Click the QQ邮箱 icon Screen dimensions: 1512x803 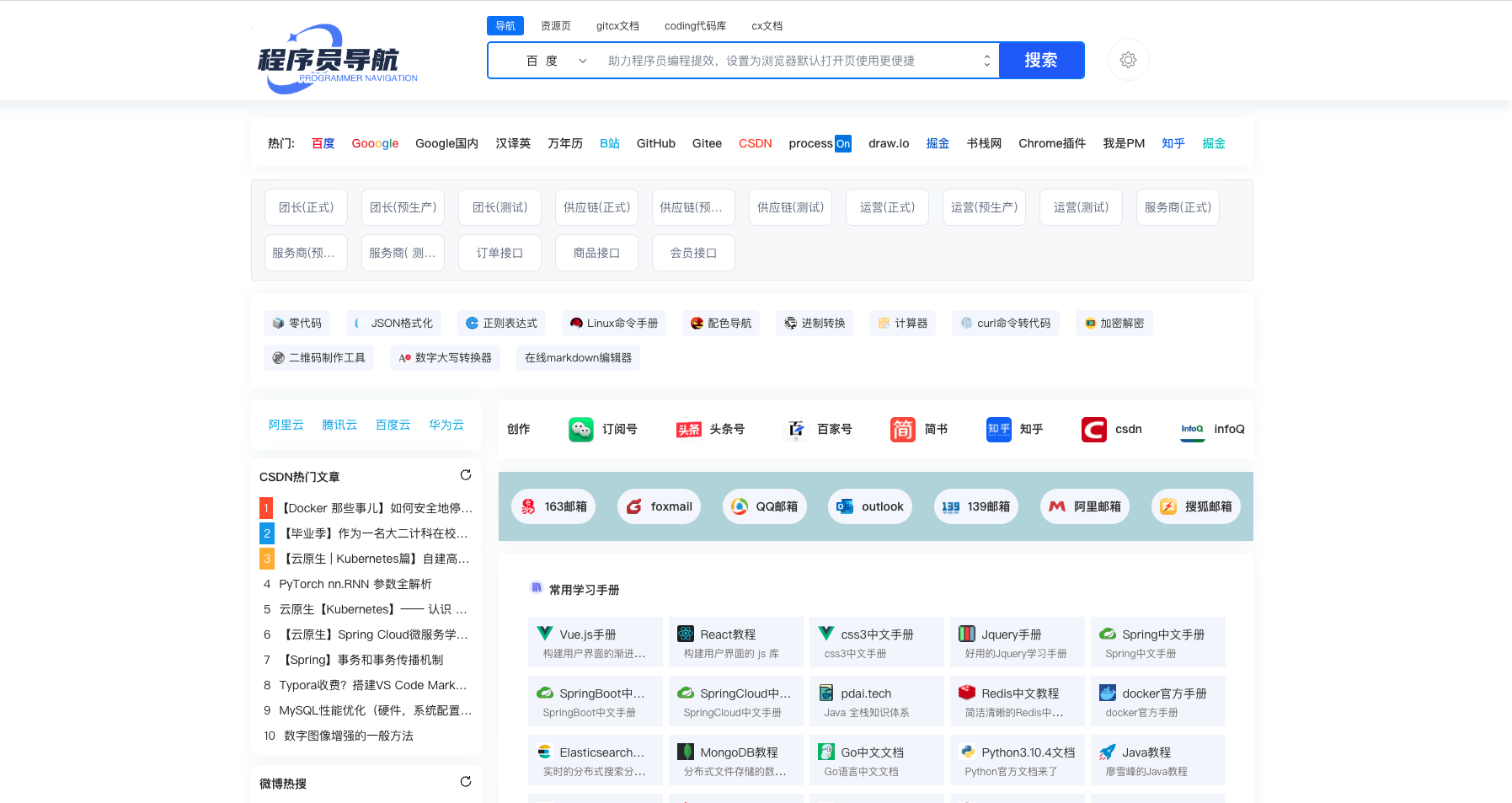(x=740, y=506)
